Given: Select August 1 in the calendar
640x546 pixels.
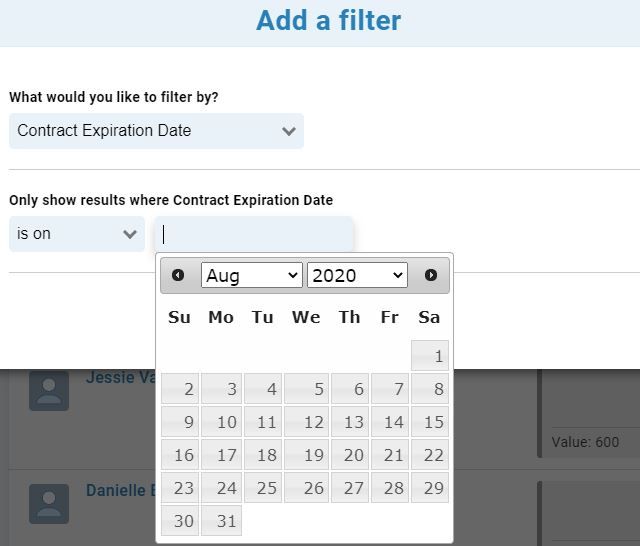Looking at the screenshot, I should (430, 356).
